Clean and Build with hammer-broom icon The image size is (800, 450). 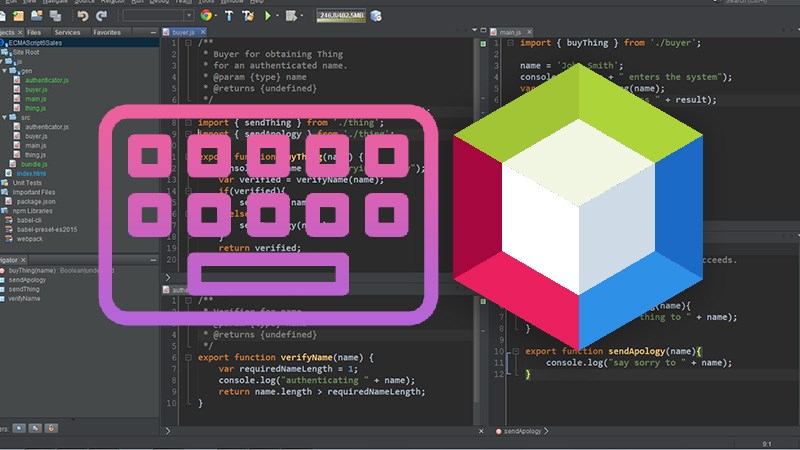(x=248, y=16)
